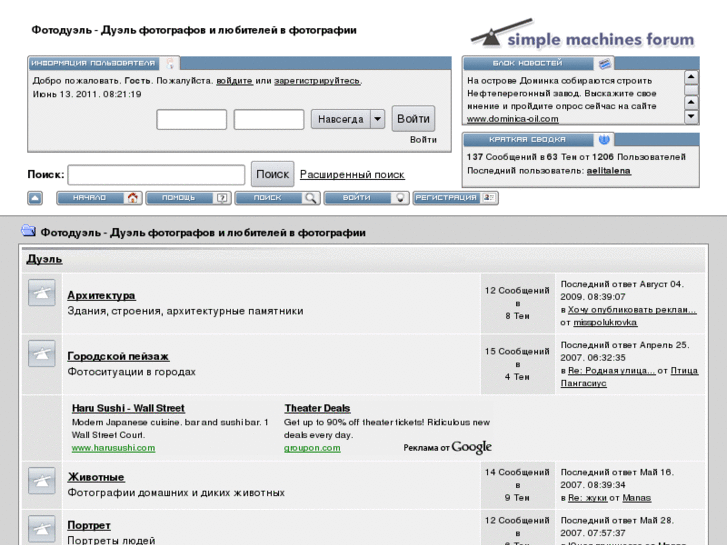The image size is (727, 545).
Task: Open the ВОЙТИ login menu button
Action: coord(366,198)
